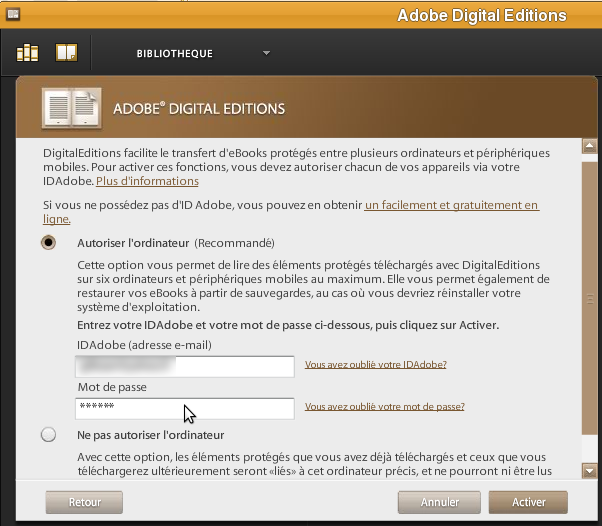Switch to the reading view book icon
Image resolution: width=602 pixels, height=526 pixels.
(66, 53)
